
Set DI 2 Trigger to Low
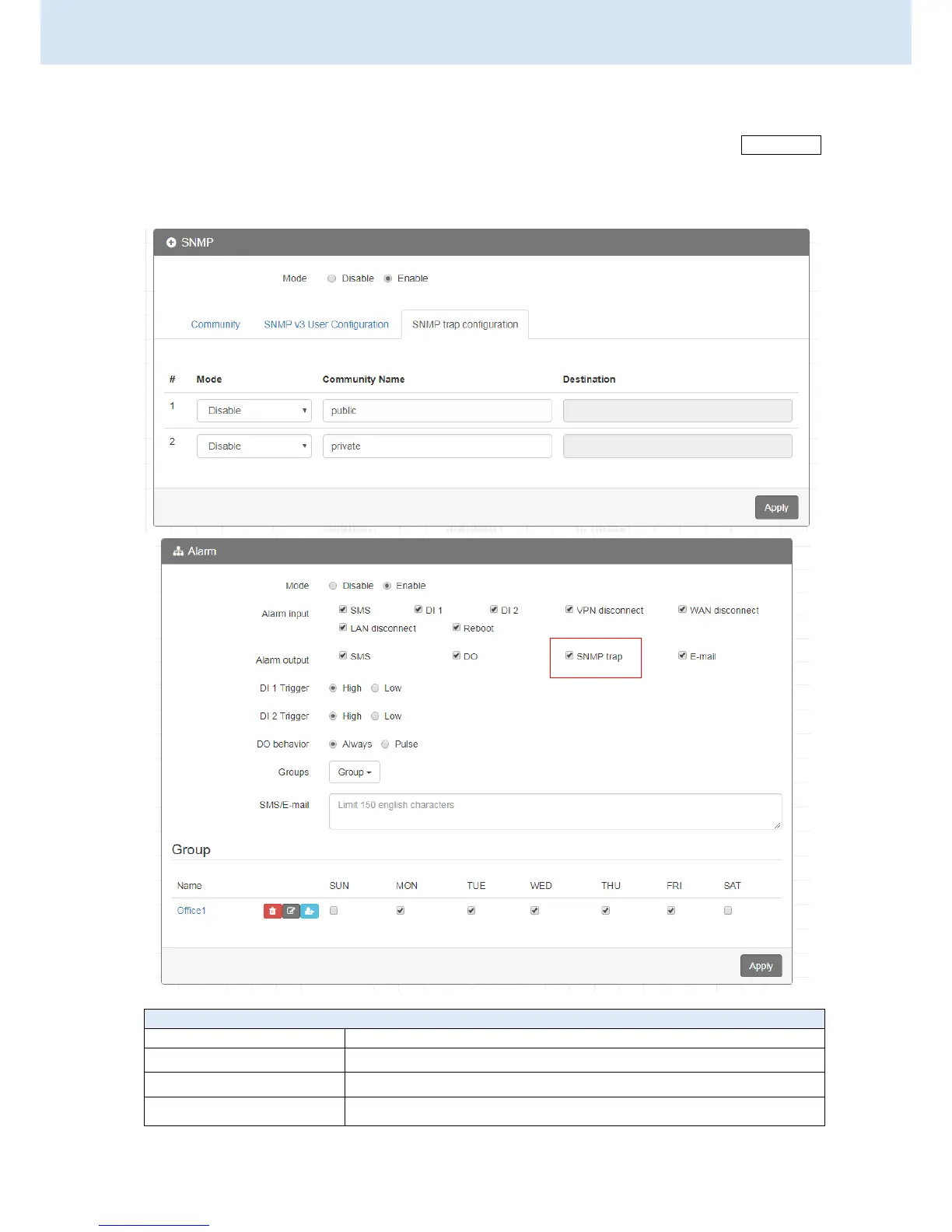(x=375, y=716)
